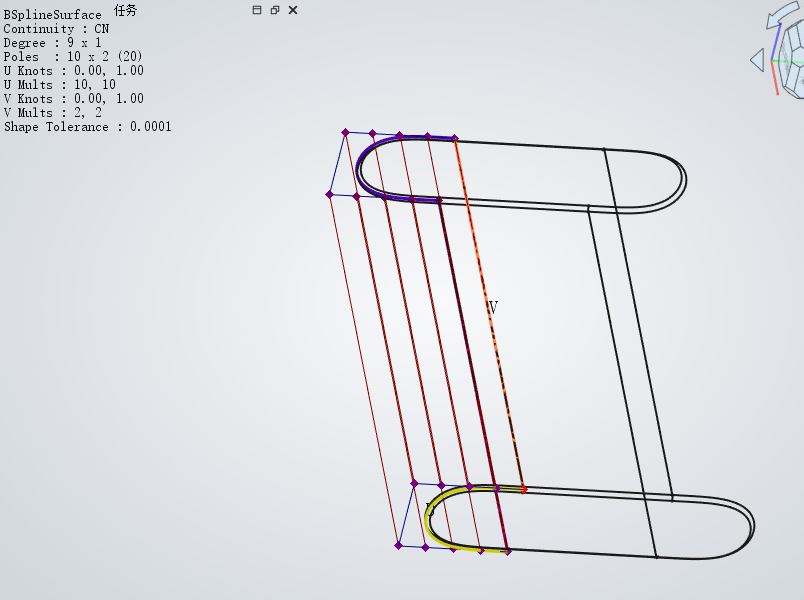Click the MDI subwindow restore icon

point(275,10)
